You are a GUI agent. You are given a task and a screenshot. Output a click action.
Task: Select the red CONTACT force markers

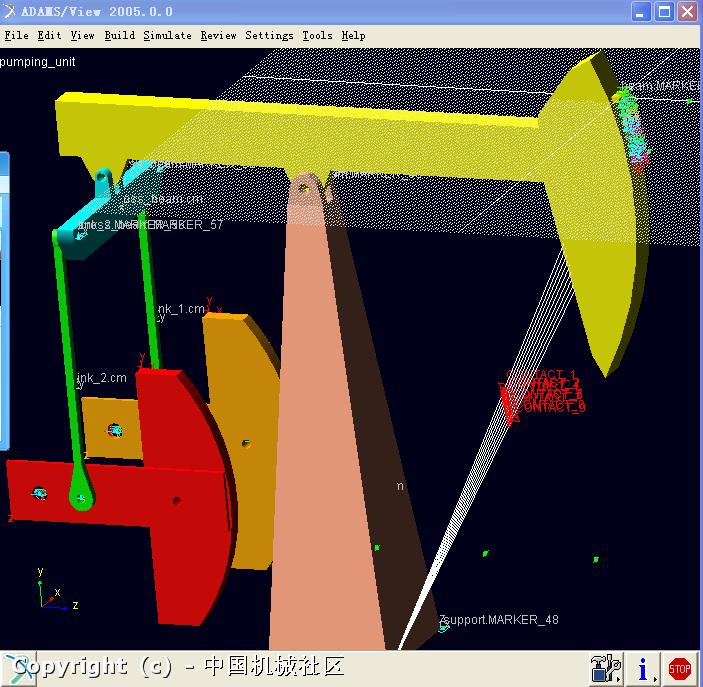(x=545, y=391)
